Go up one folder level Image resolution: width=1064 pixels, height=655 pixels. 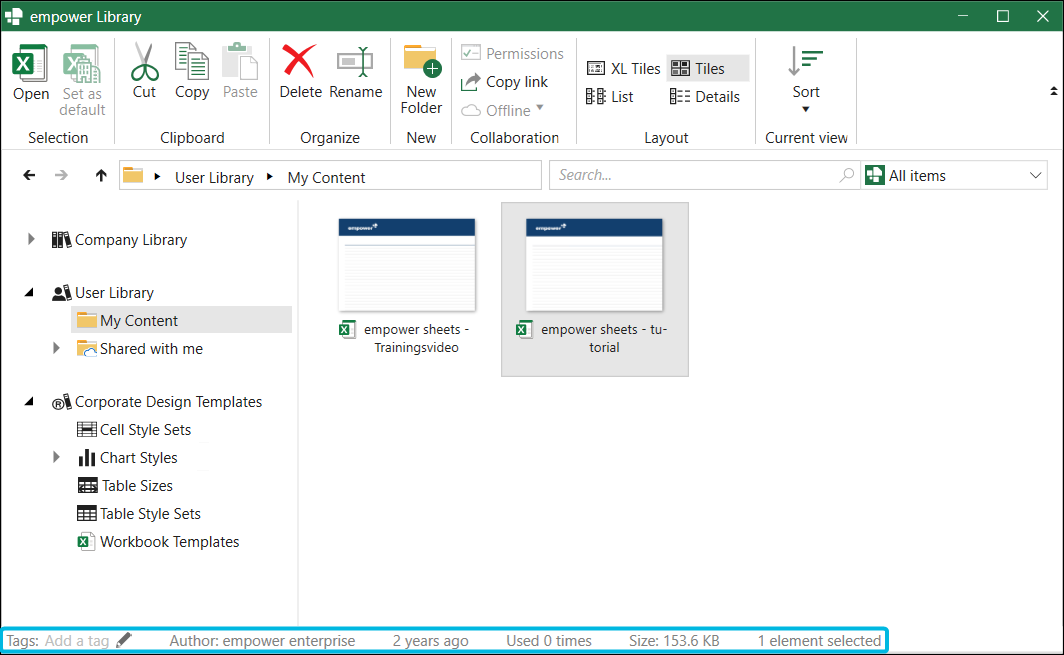pyautogui.click(x=101, y=175)
